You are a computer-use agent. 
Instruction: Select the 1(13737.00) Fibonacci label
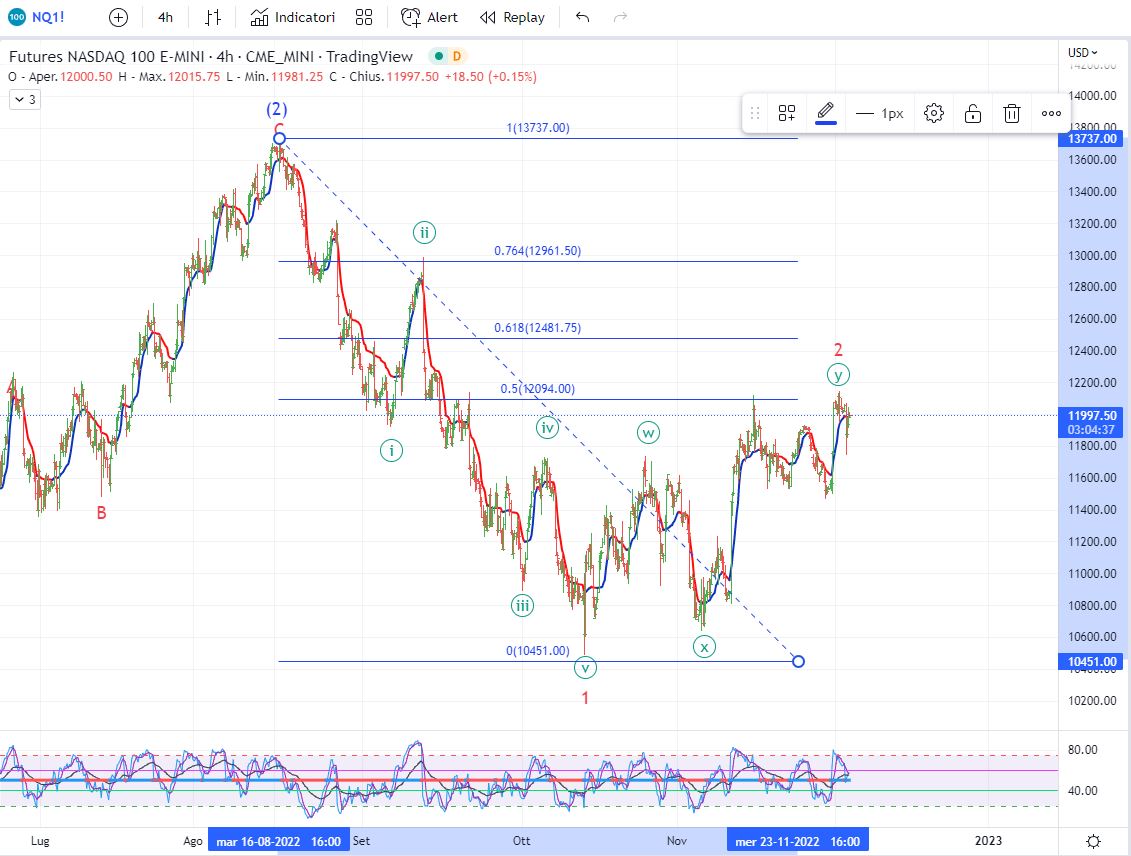coord(537,128)
